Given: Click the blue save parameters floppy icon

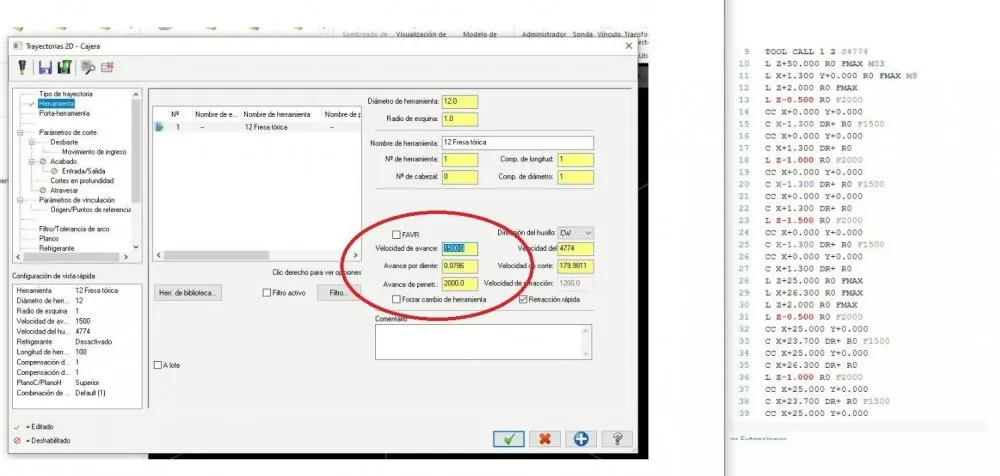Looking at the screenshot, I should coord(45,67).
